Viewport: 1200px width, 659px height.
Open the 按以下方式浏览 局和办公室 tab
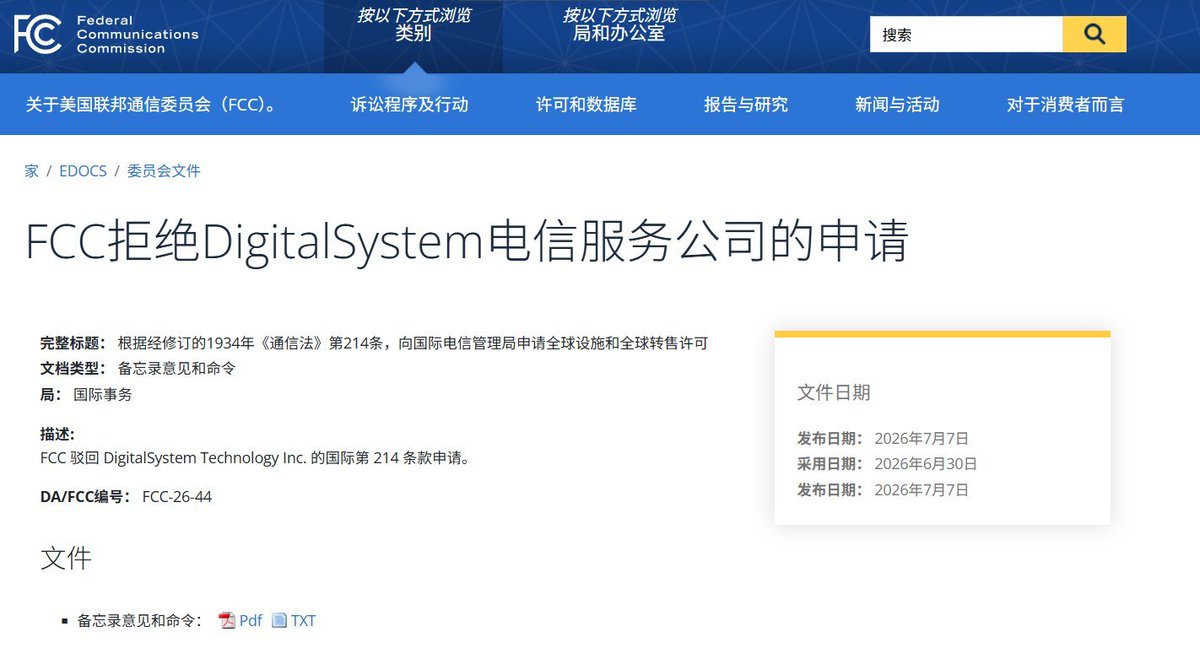click(x=619, y=25)
